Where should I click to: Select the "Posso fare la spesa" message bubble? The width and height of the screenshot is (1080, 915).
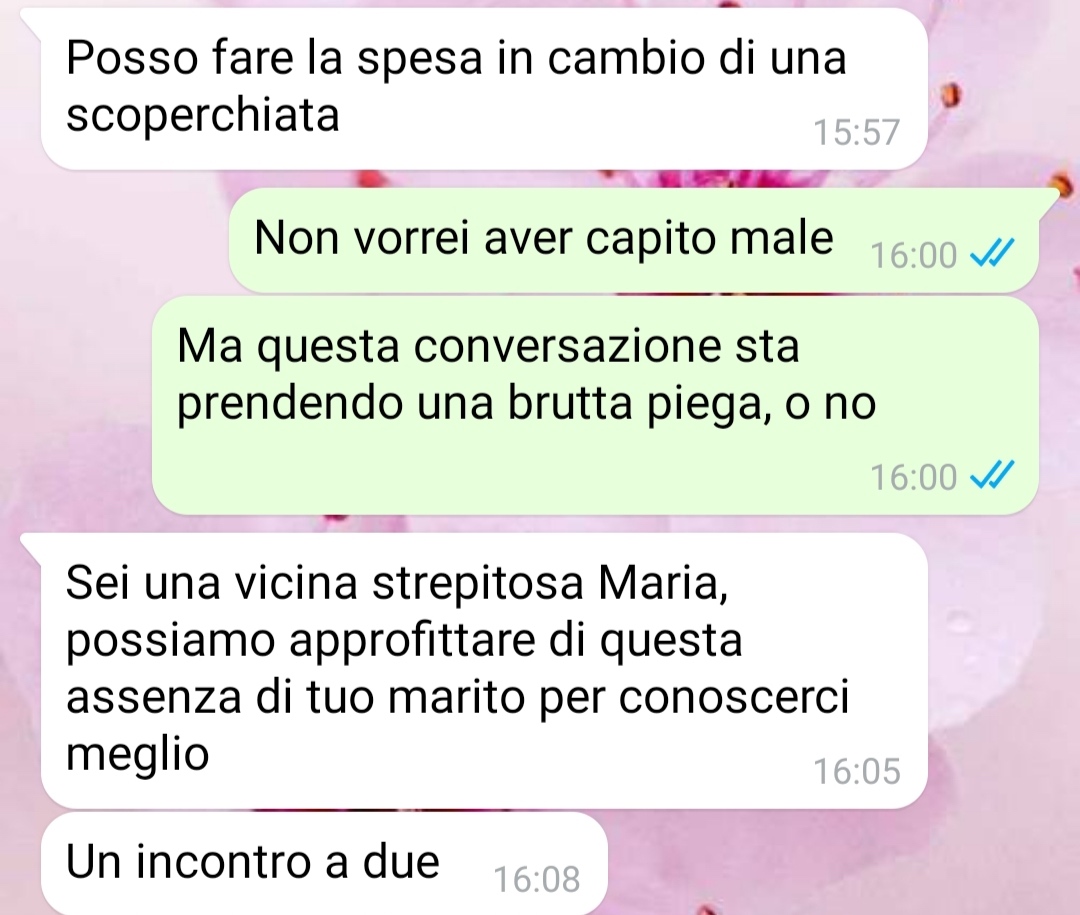tap(484, 90)
